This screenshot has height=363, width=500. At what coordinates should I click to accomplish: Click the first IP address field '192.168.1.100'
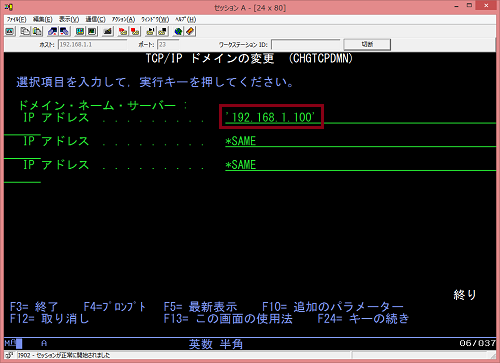coord(271,117)
